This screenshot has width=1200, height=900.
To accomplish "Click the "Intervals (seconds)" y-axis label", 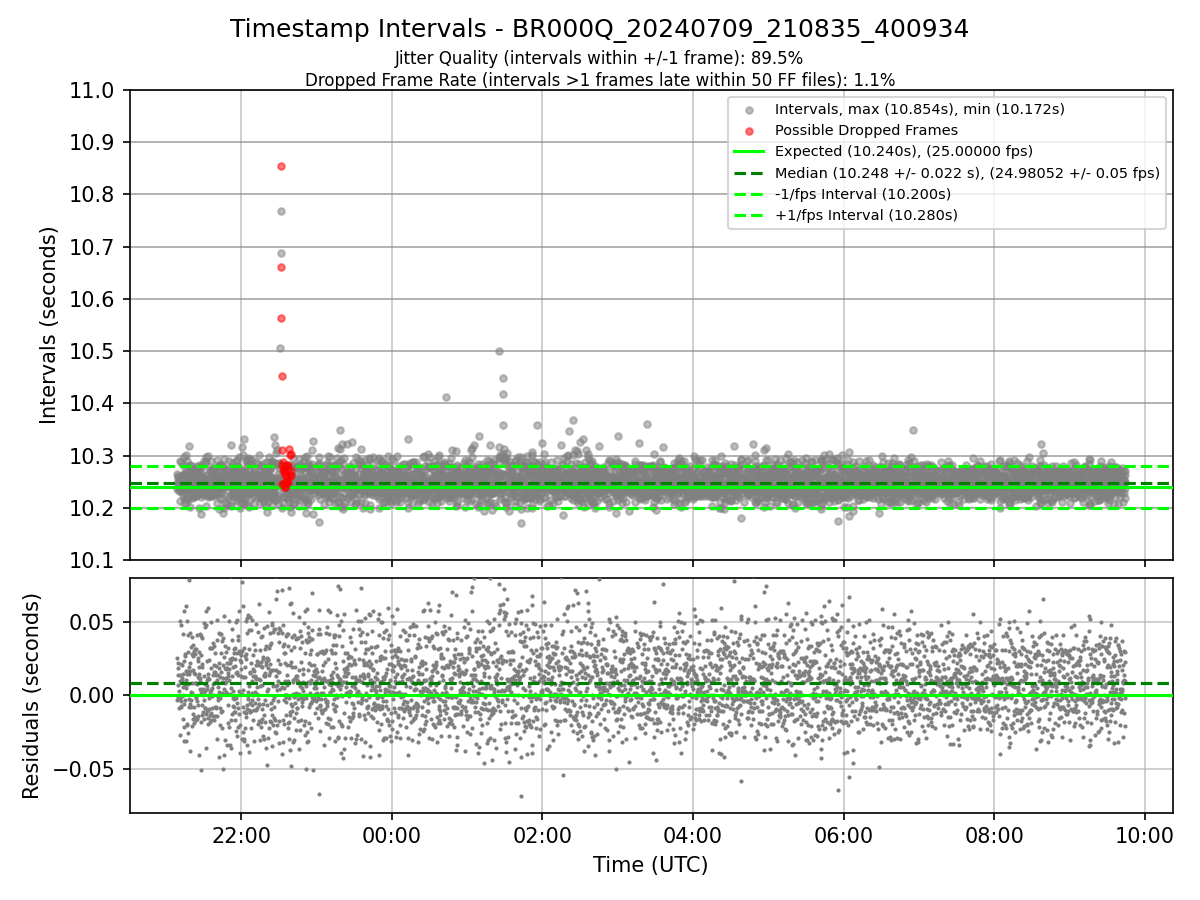I will [x=49, y=325].
